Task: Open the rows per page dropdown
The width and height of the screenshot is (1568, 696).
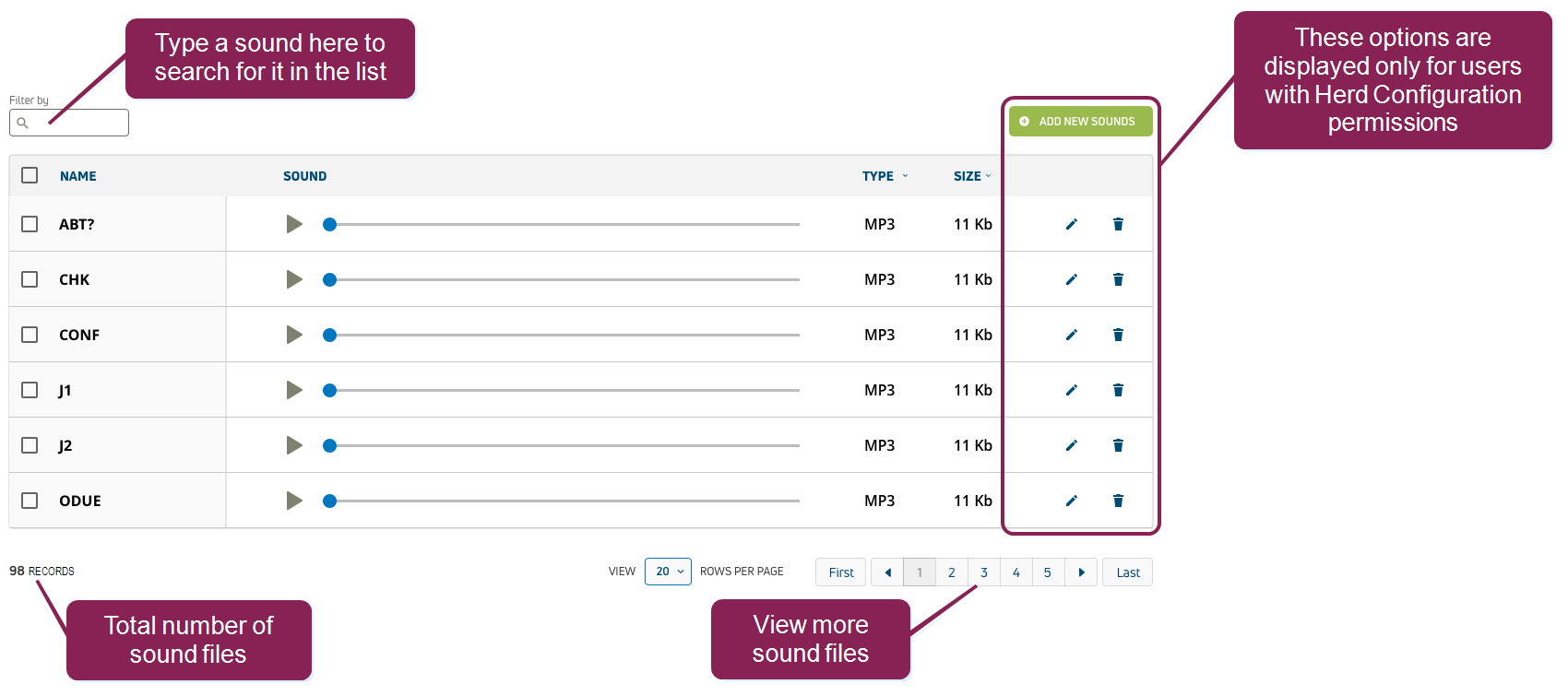Action: coord(669,572)
